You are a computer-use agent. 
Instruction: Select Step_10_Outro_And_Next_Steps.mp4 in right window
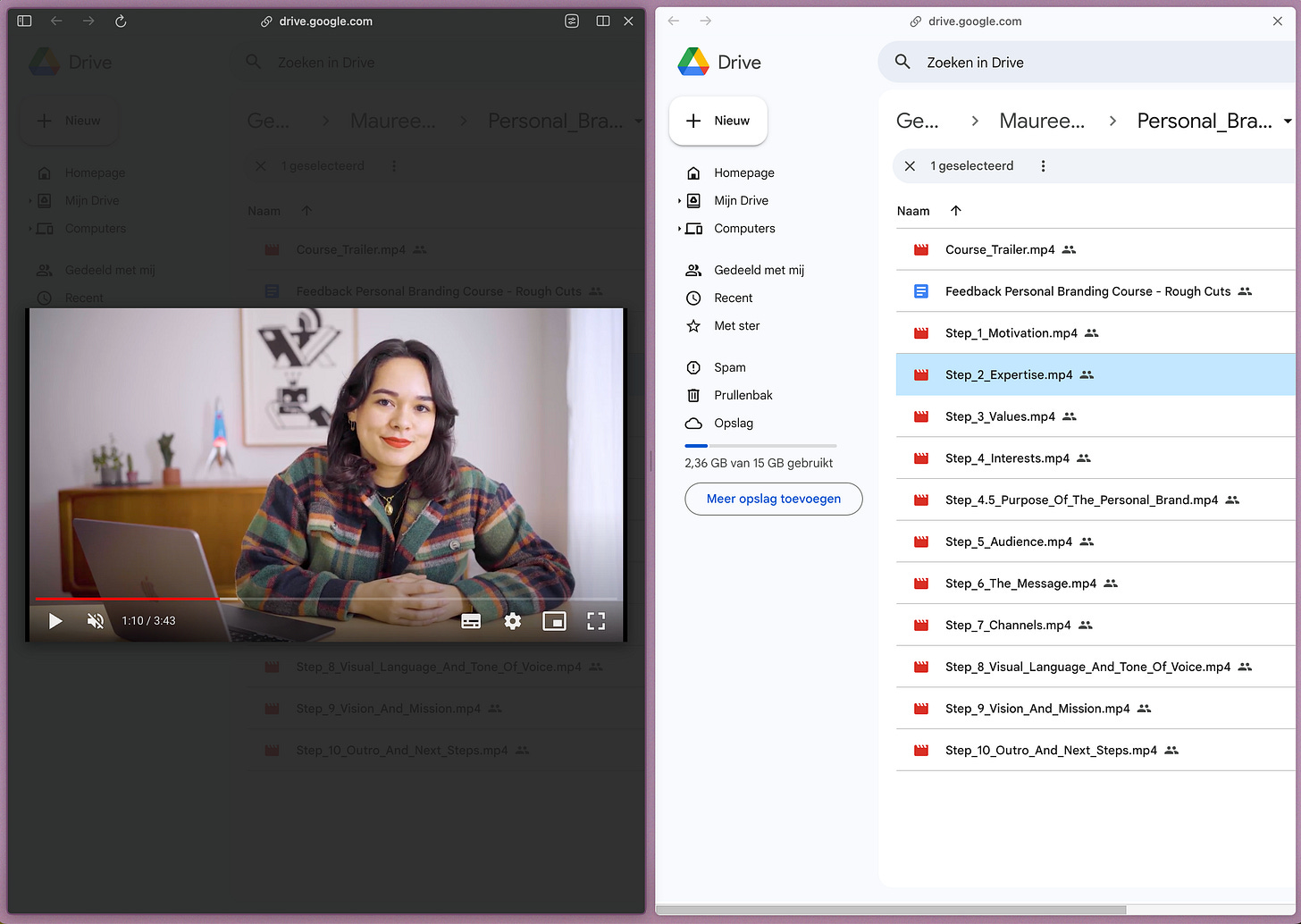click(1095, 751)
